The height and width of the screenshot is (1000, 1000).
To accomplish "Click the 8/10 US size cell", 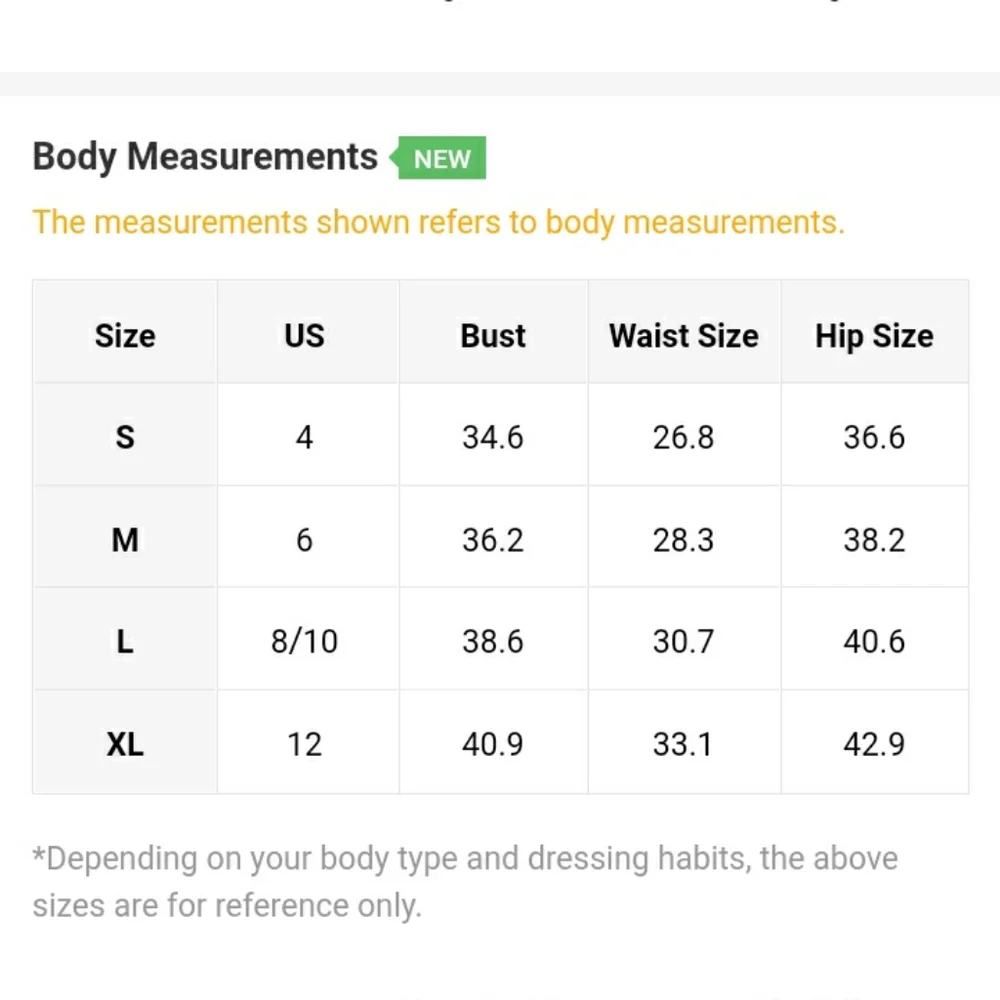I will pyautogui.click(x=304, y=641).
